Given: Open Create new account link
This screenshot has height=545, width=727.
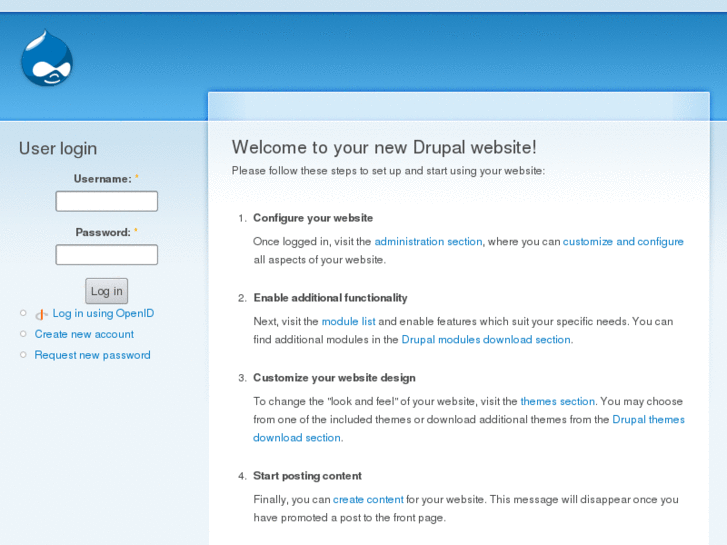Looking at the screenshot, I should click(84, 334).
